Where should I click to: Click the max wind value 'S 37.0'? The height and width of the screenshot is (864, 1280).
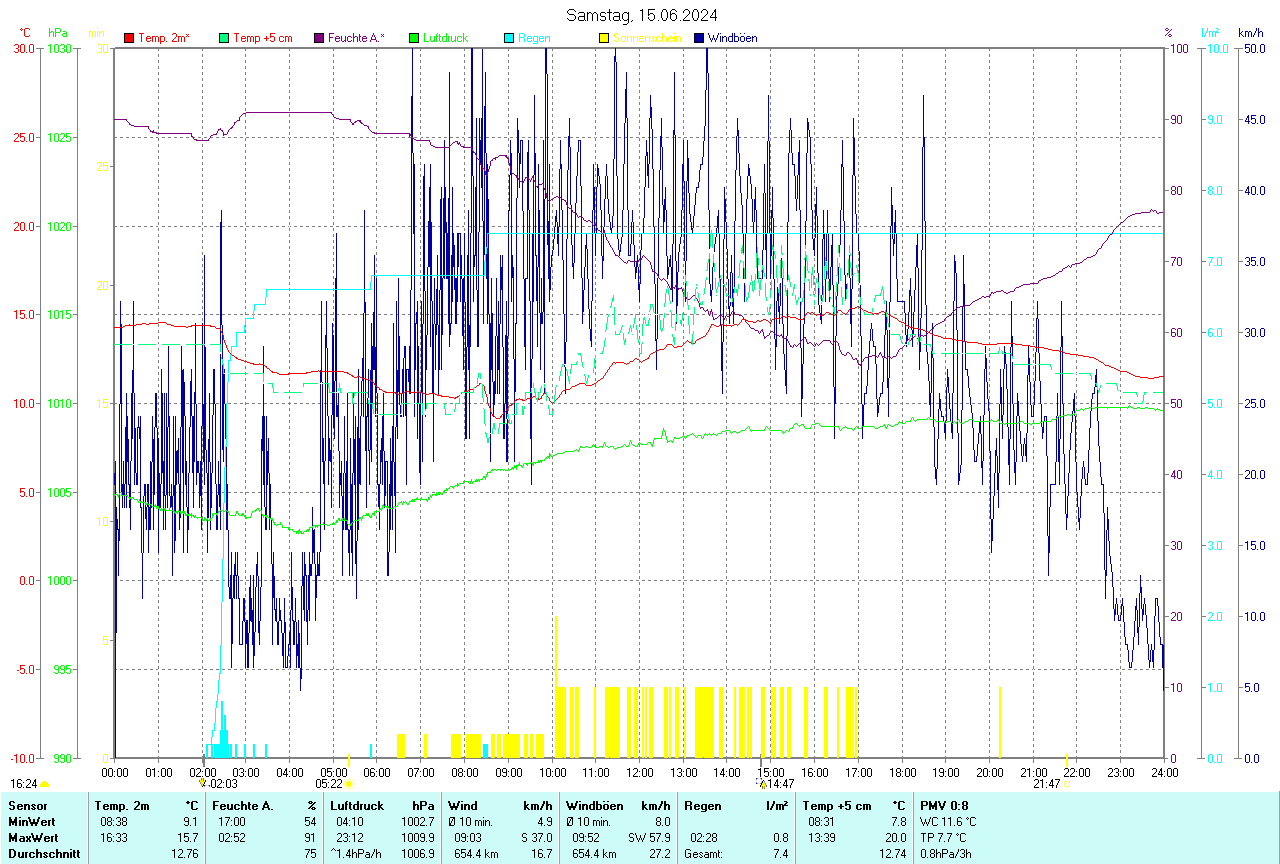click(536, 838)
